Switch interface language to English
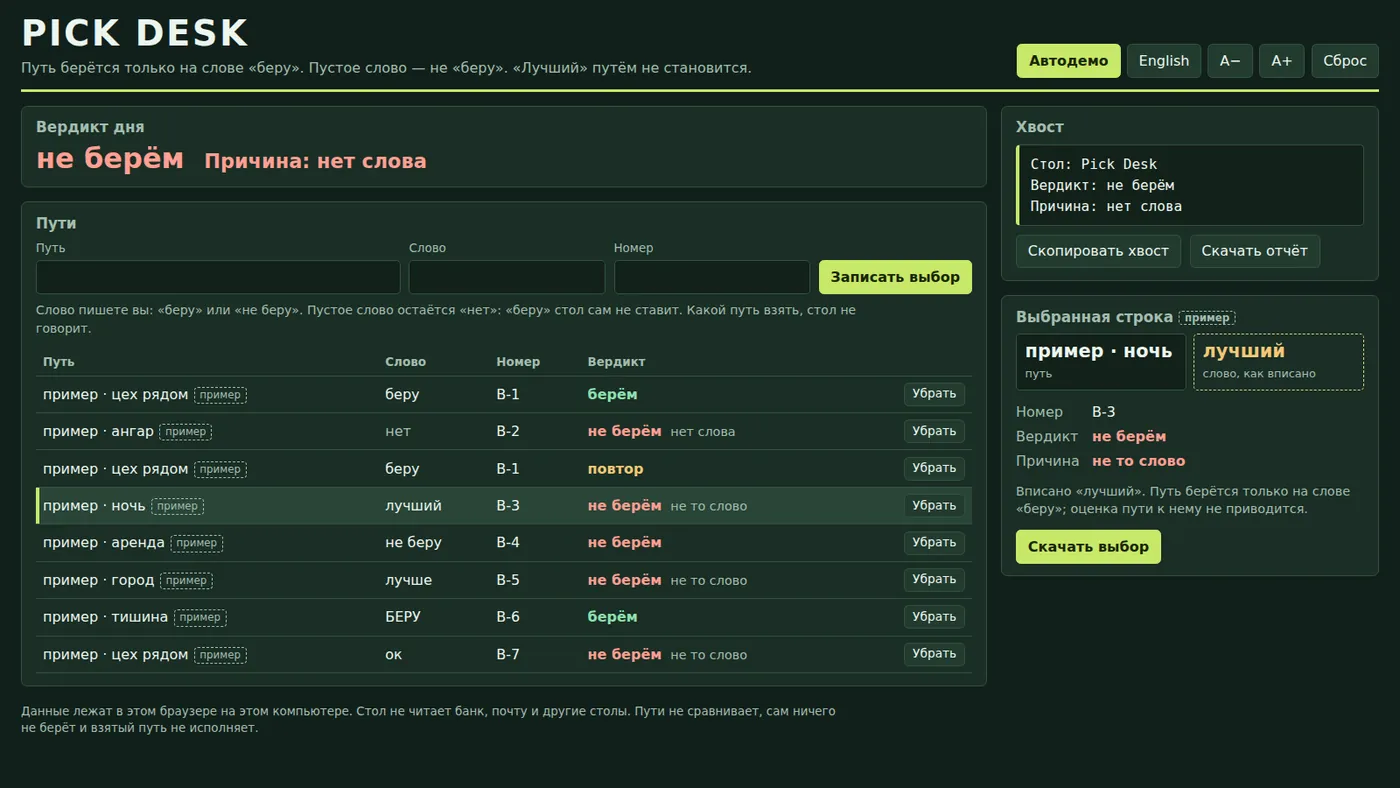Image resolution: width=1400 pixels, height=788 pixels. [1164, 61]
